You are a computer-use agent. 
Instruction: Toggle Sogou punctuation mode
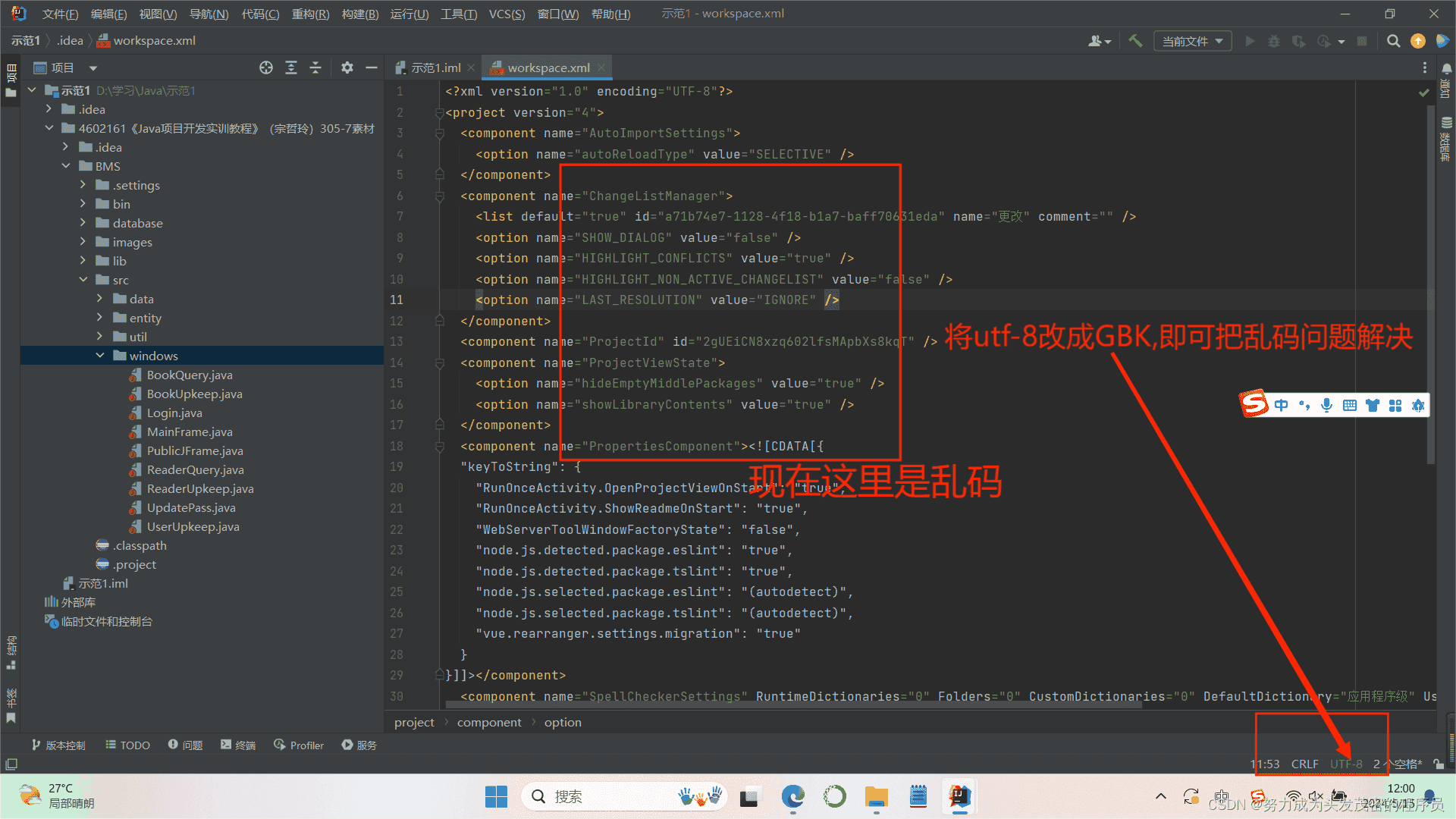[1304, 405]
